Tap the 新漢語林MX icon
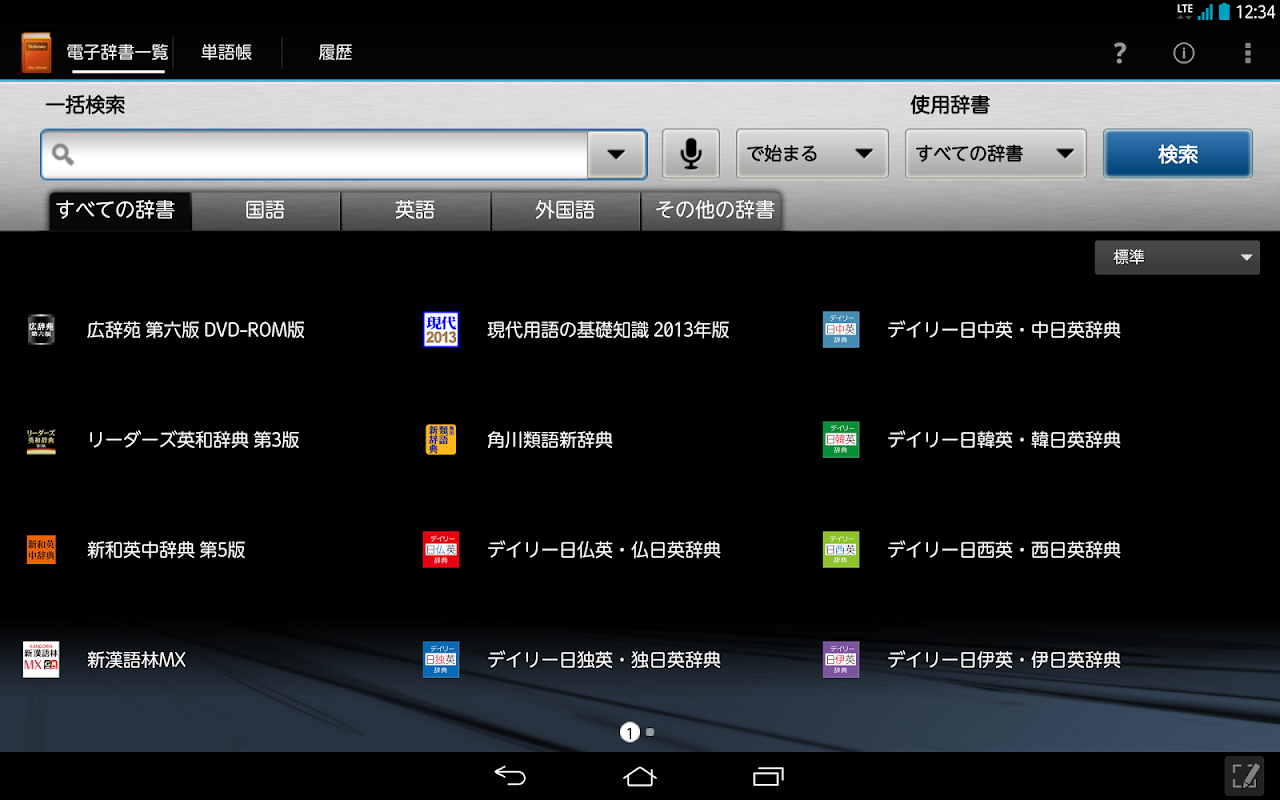This screenshot has width=1280, height=800. click(41, 660)
